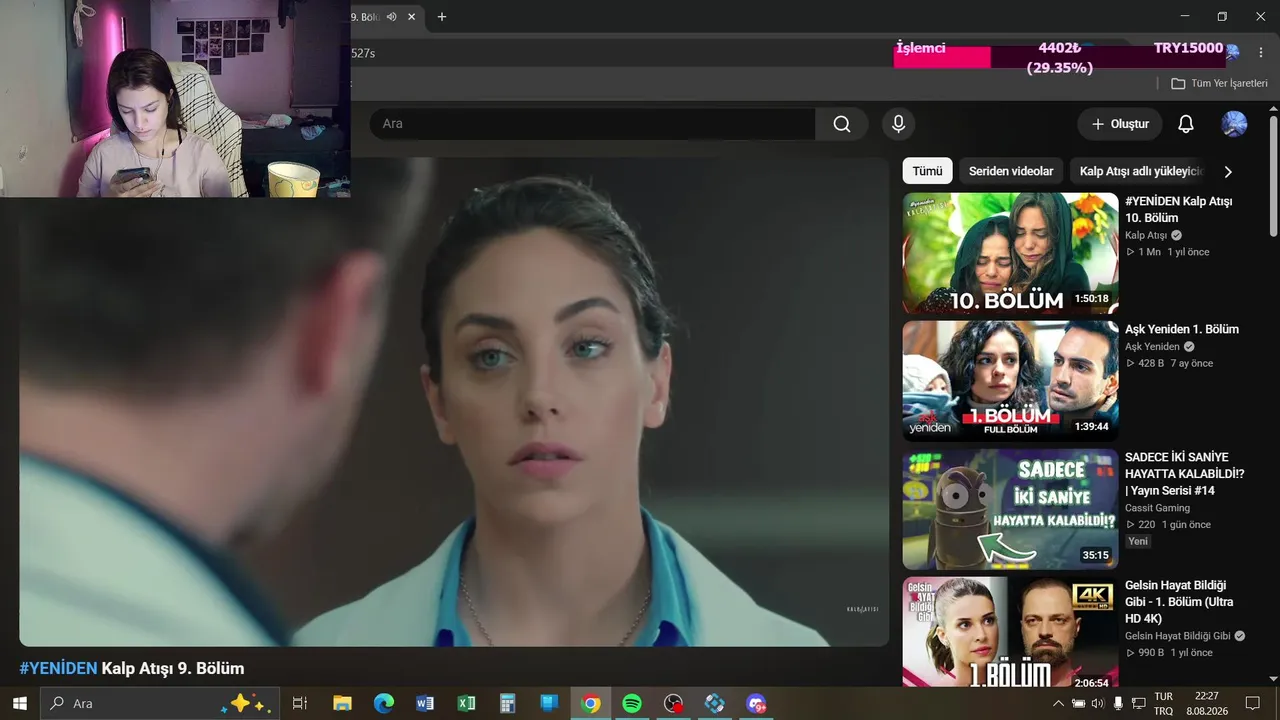Focus the YouTube Ara search field
Viewport: 1280px width, 720px height.
tap(592, 124)
